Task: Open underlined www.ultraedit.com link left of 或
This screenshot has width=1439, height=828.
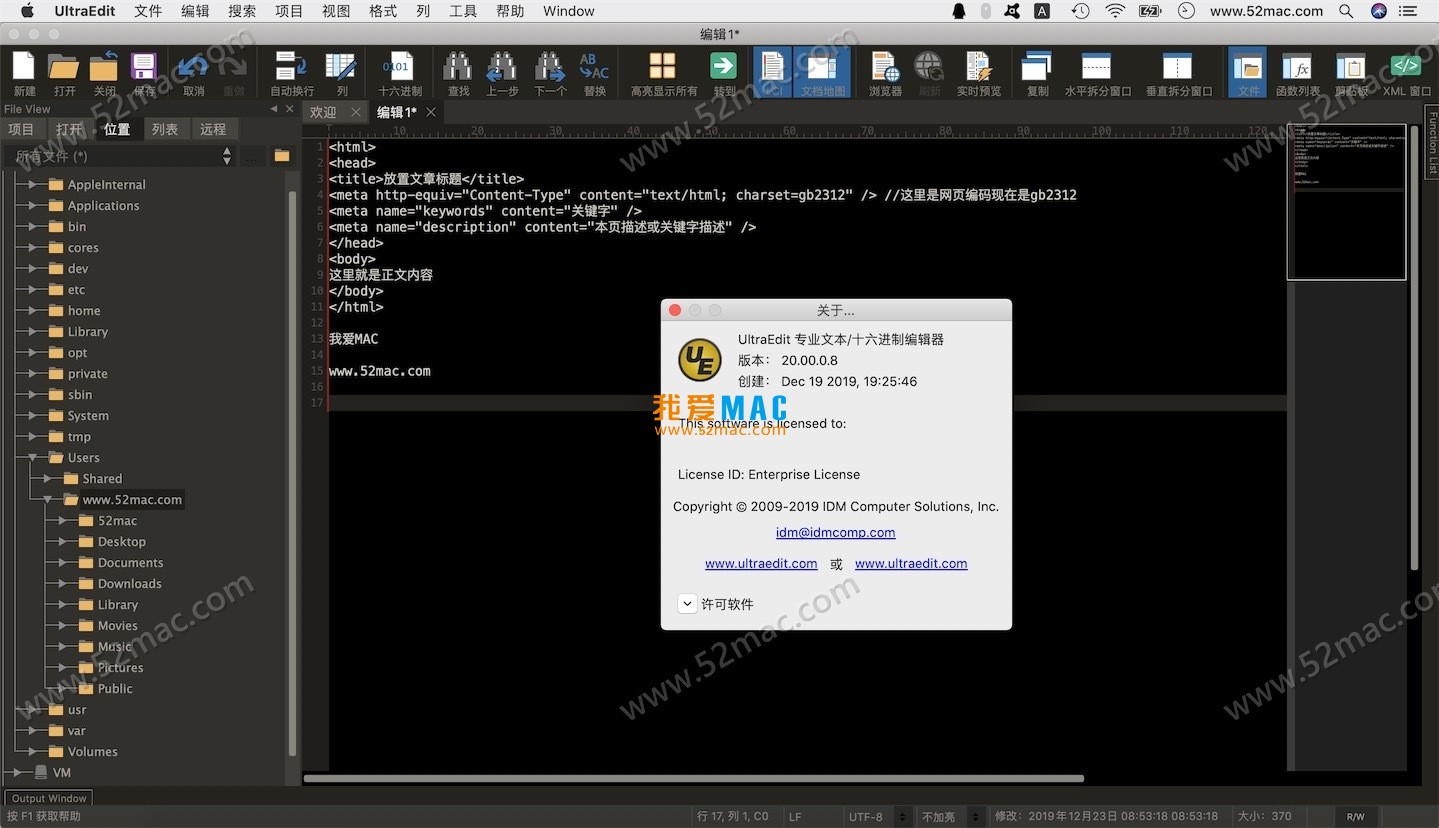Action: tap(761, 563)
